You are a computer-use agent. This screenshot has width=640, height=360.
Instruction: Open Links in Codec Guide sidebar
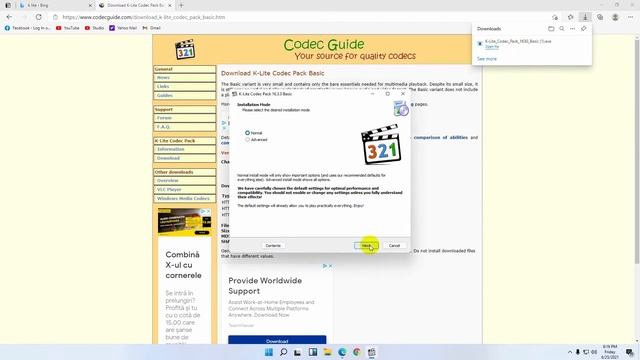[x=185, y=87]
